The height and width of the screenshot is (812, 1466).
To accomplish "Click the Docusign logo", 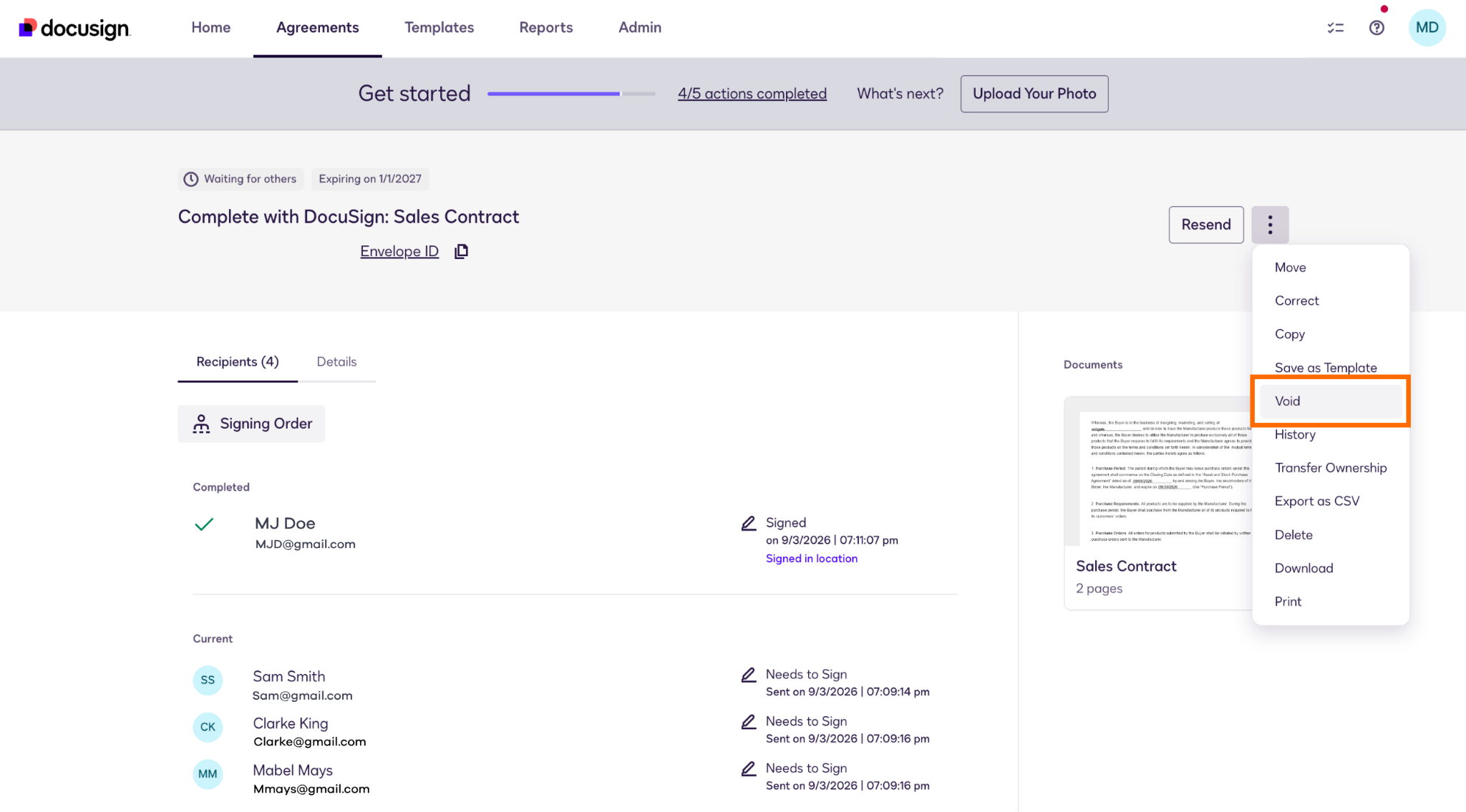I will coord(74,28).
